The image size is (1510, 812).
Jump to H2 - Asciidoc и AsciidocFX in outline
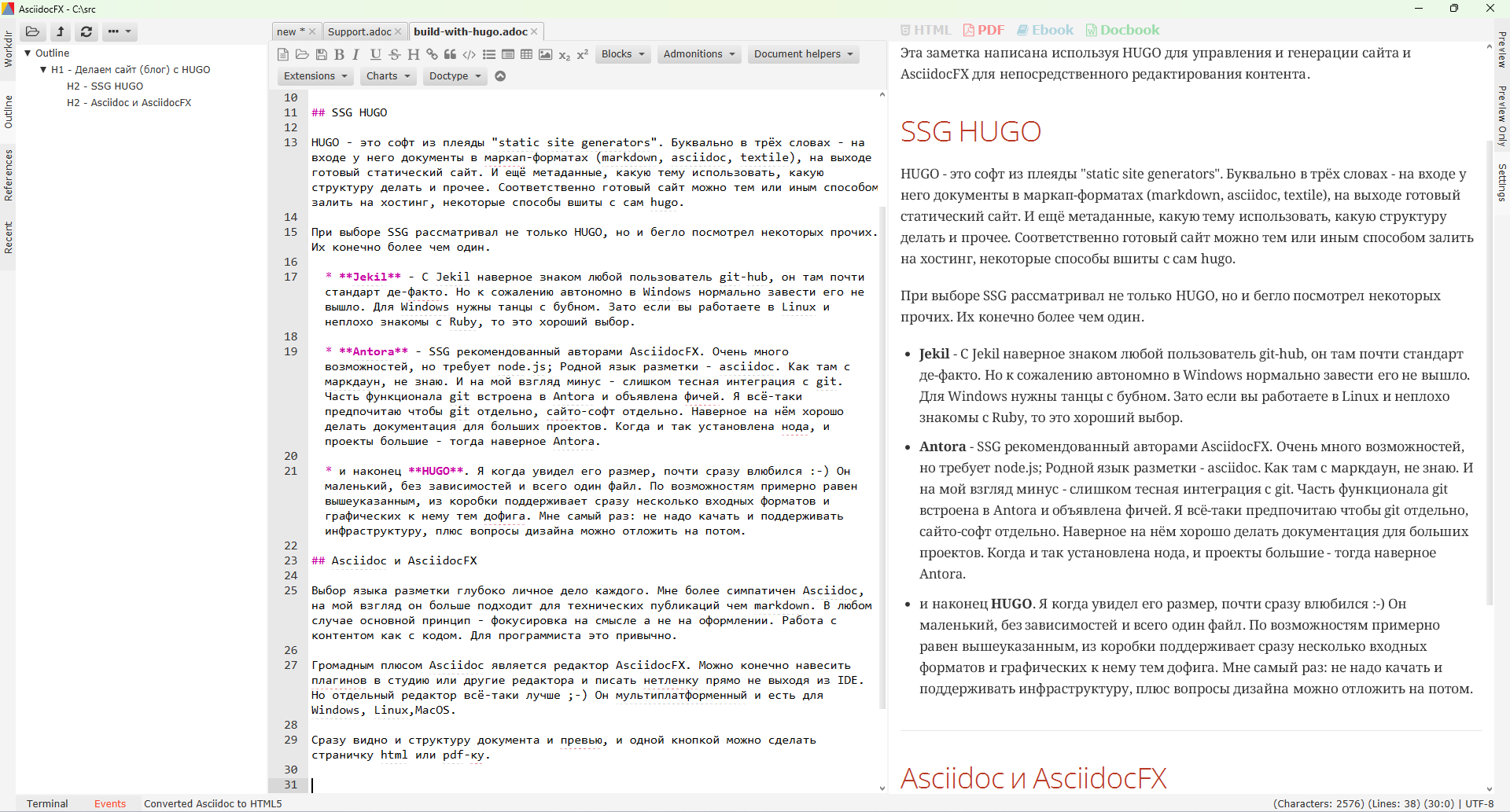tap(129, 103)
